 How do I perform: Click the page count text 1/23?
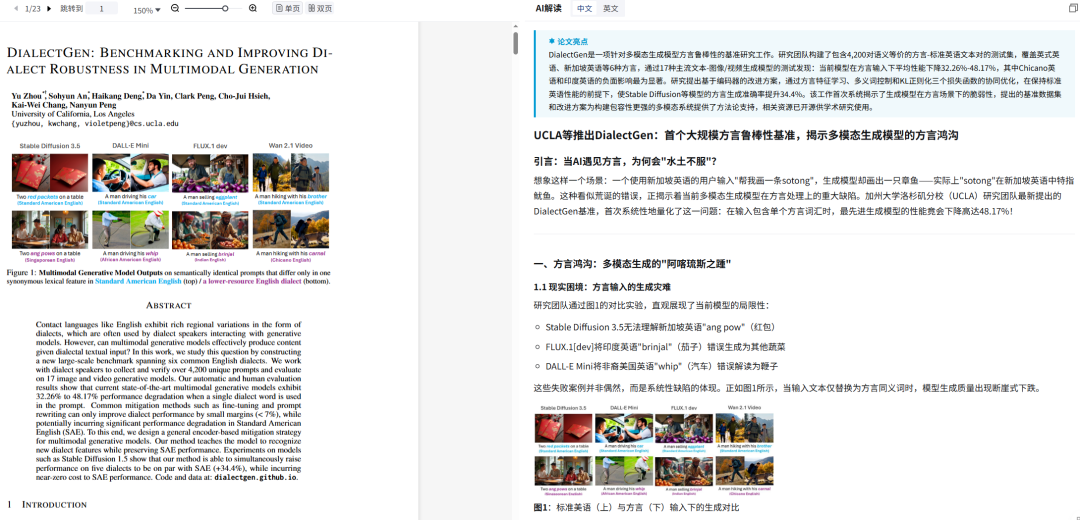point(32,9)
